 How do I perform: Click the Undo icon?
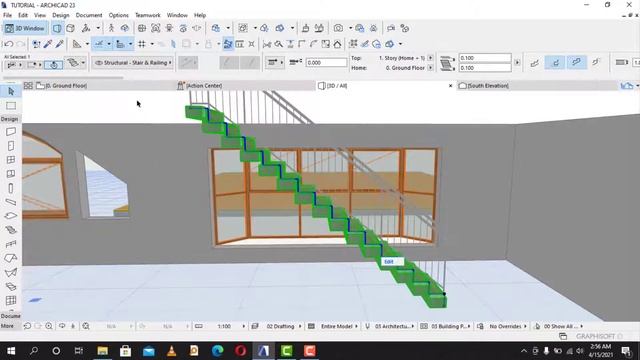click(x=9, y=44)
